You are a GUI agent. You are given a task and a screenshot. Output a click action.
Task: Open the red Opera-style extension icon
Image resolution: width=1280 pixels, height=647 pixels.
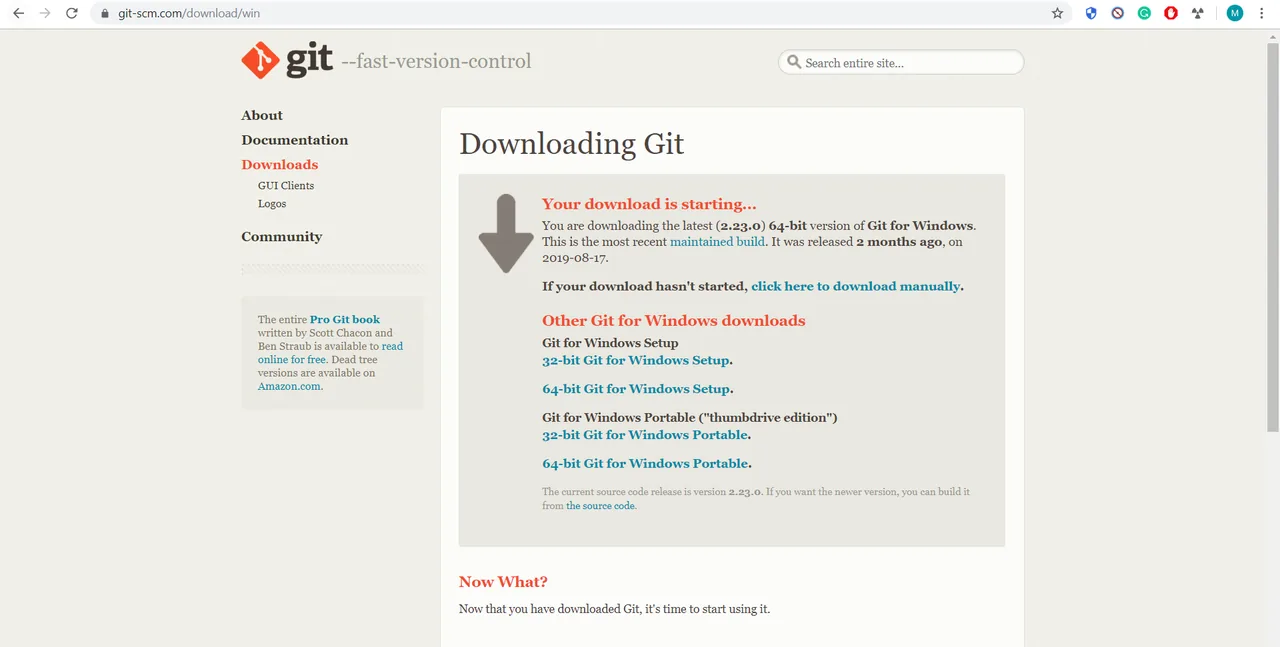[x=1170, y=14]
